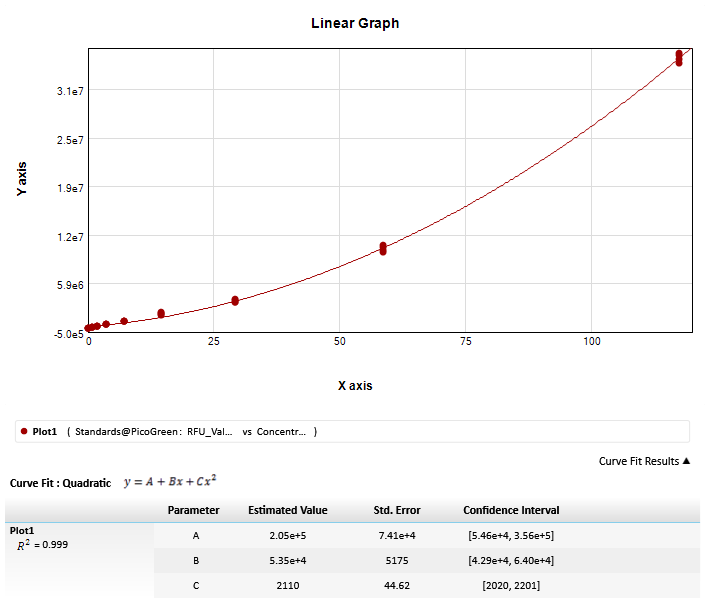This screenshot has height=606, width=710.
Task: Select parameter C estimated value 2110
Action: click(x=287, y=586)
